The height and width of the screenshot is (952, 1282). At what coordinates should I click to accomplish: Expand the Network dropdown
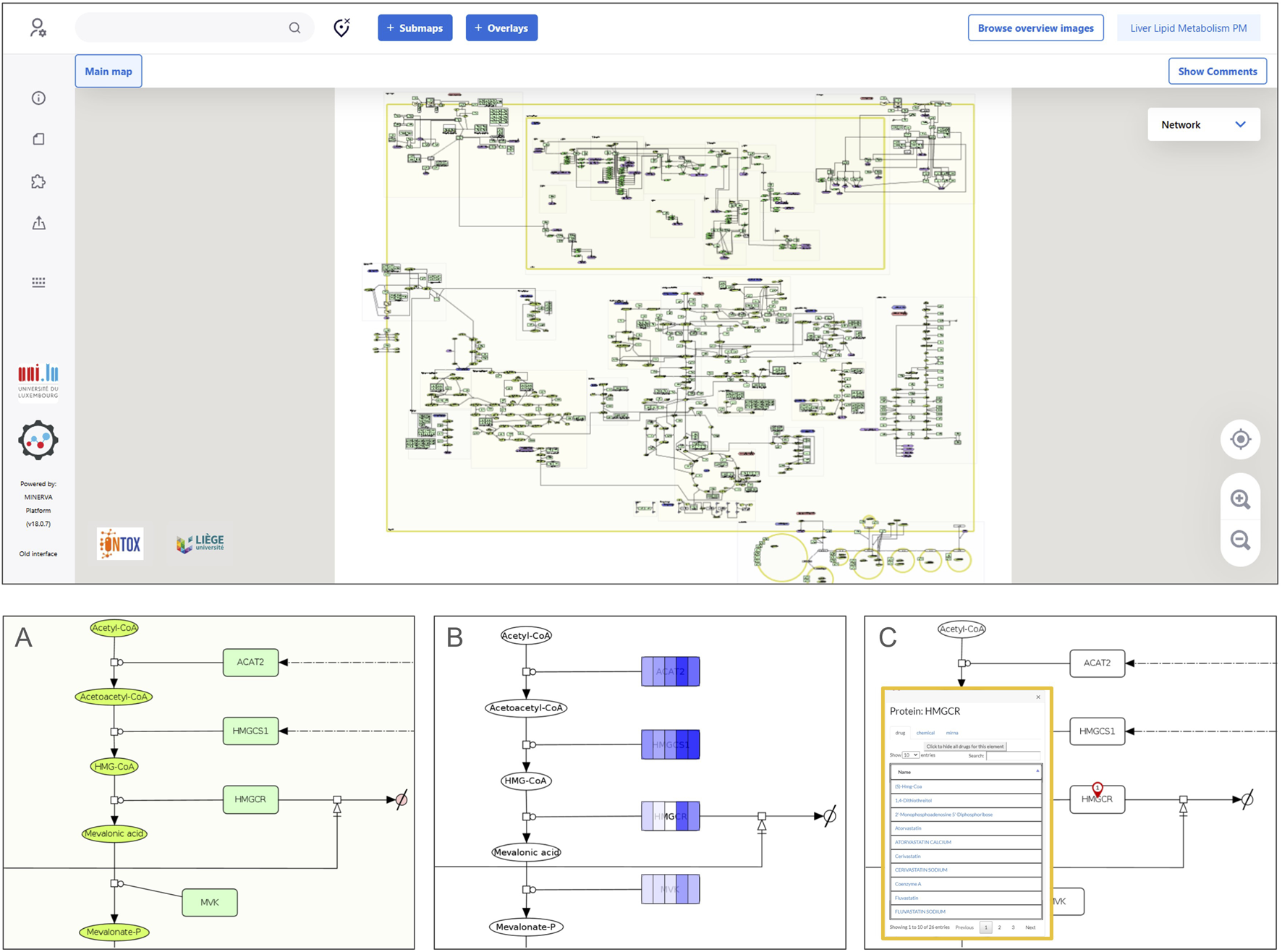(x=1203, y=124)
